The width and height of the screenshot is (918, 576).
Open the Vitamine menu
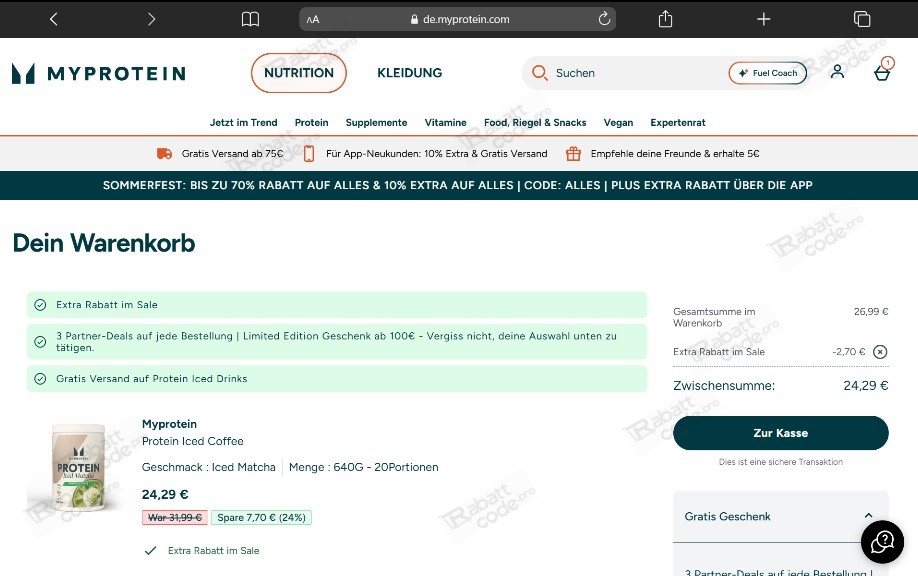pyautogui.click(x=446, y=123)
